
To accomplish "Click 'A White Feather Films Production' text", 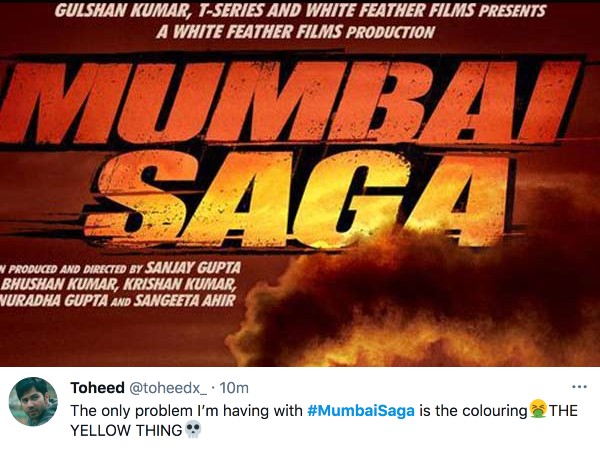I will (295, 32).
